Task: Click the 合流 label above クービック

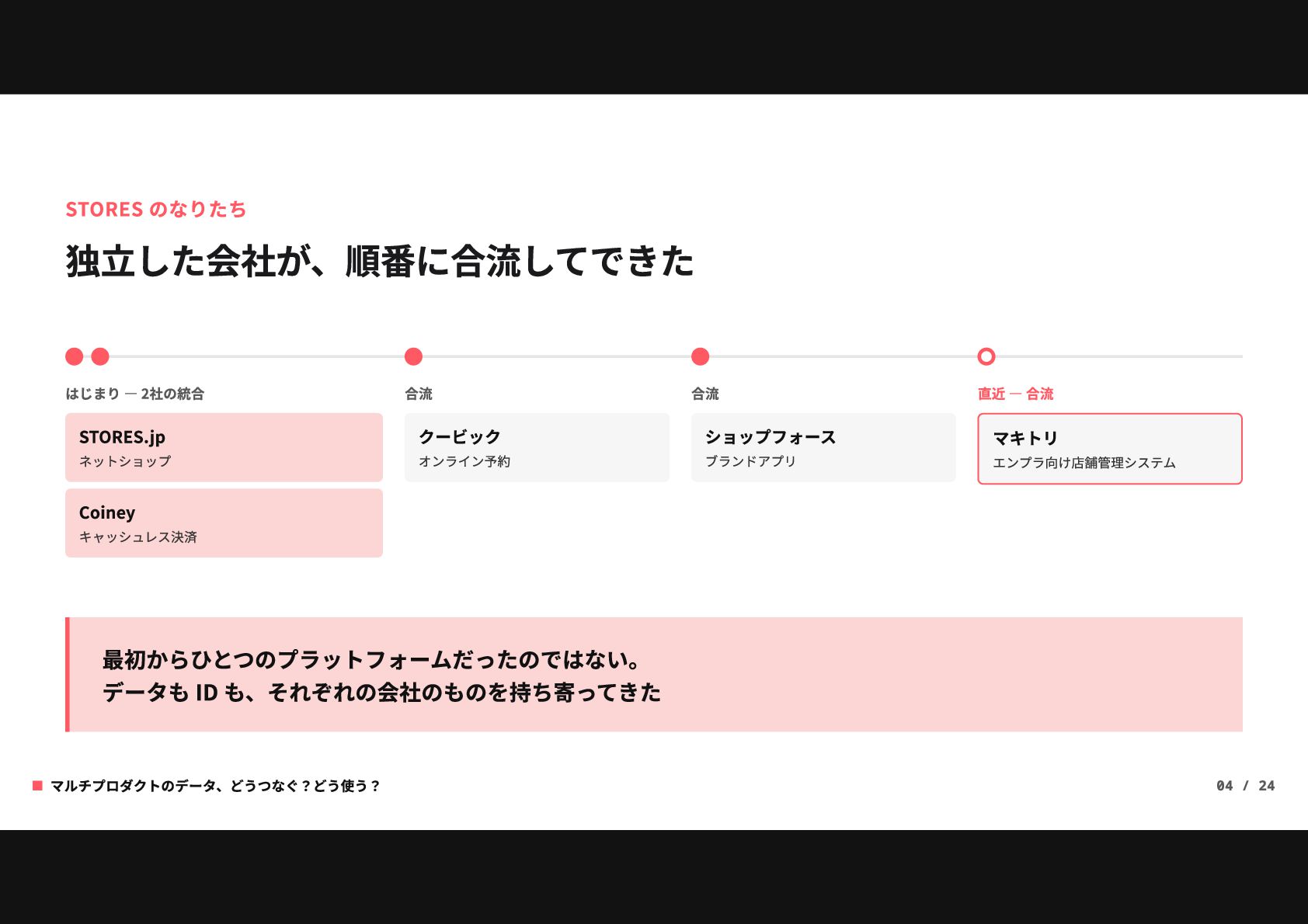Action: 419,394
